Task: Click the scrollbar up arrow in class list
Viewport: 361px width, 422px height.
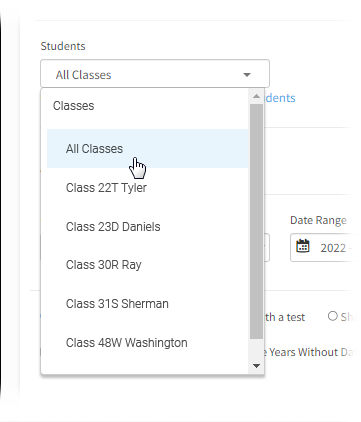Action: coord(256,97)
